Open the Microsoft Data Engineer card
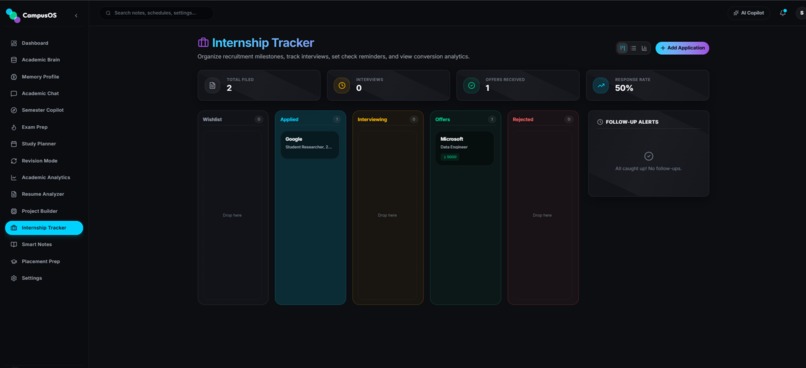 point(465,148)
